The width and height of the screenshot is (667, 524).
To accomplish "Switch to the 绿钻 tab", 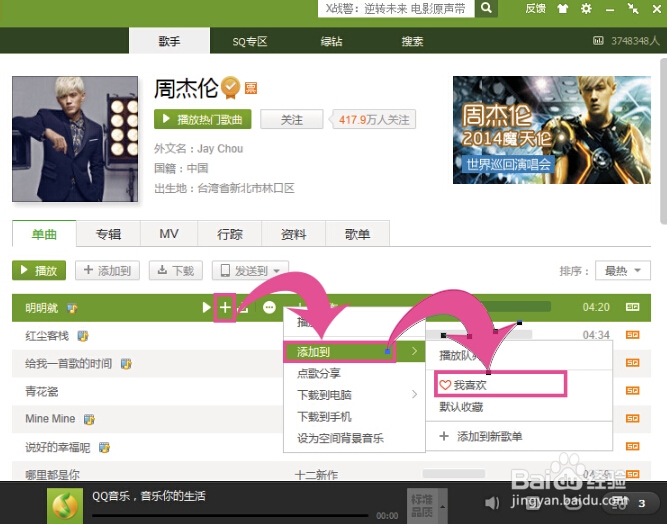I will pyautogui.click(x=331, y=41).
